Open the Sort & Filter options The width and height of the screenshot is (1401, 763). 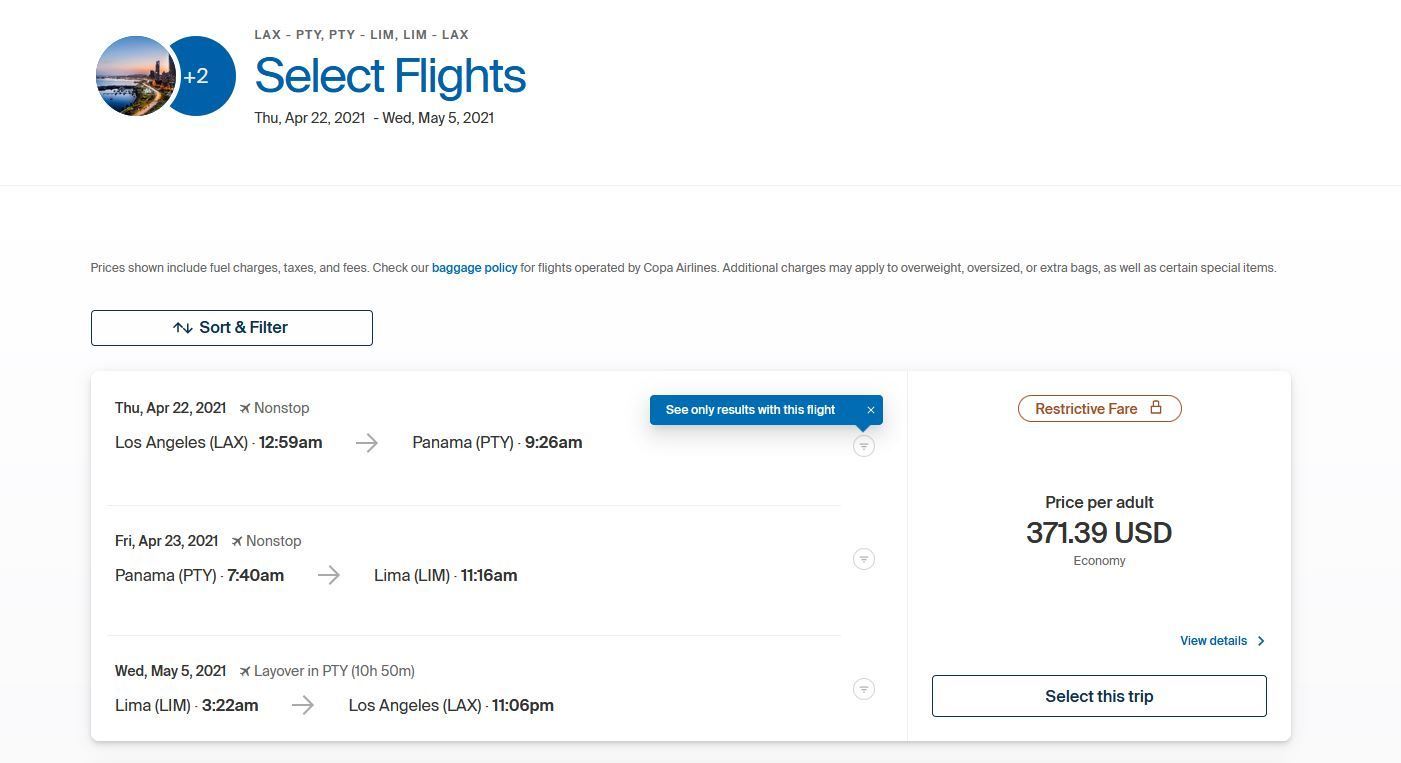click(232, 328)
